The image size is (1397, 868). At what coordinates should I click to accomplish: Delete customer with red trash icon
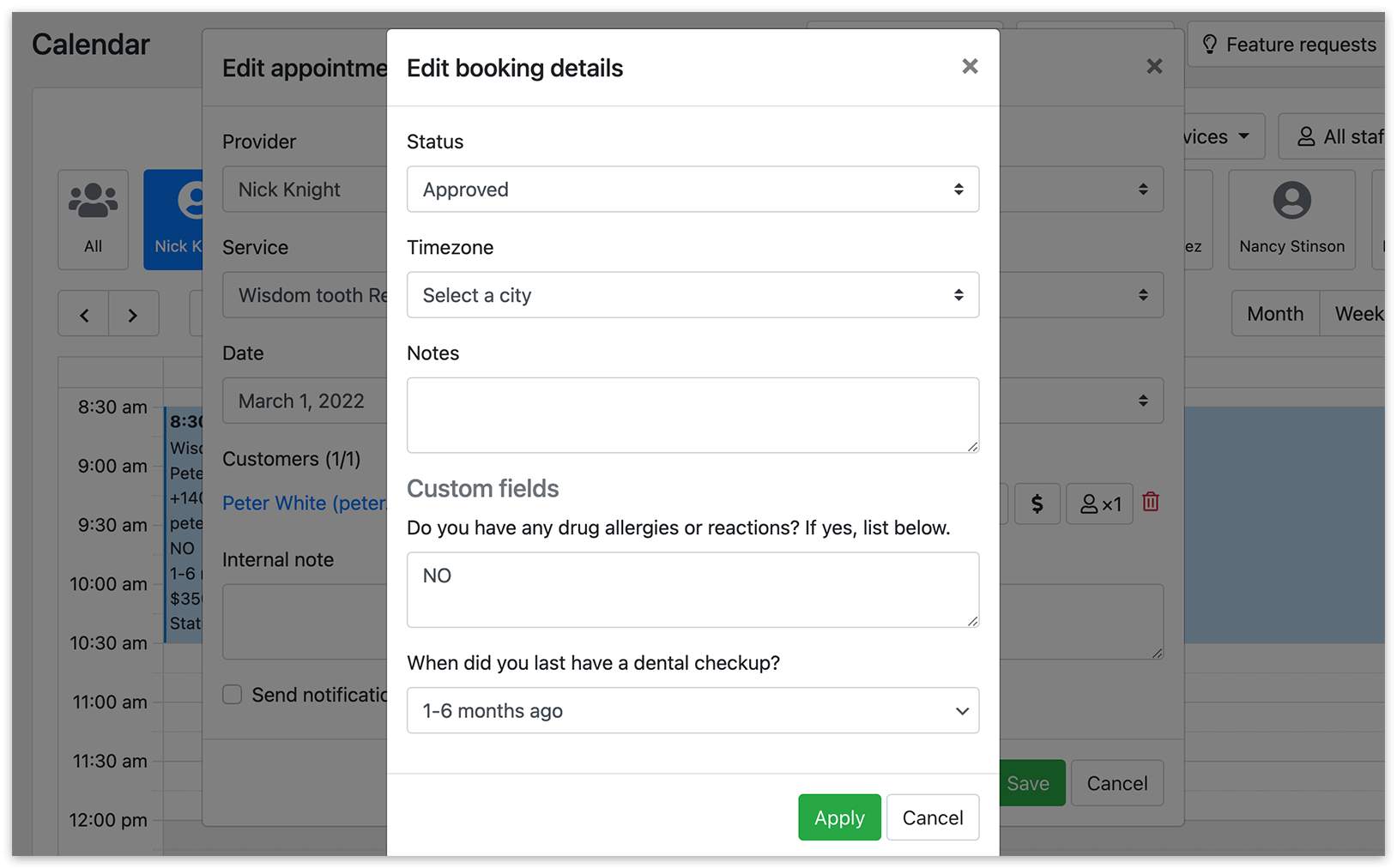(1151, 502)
